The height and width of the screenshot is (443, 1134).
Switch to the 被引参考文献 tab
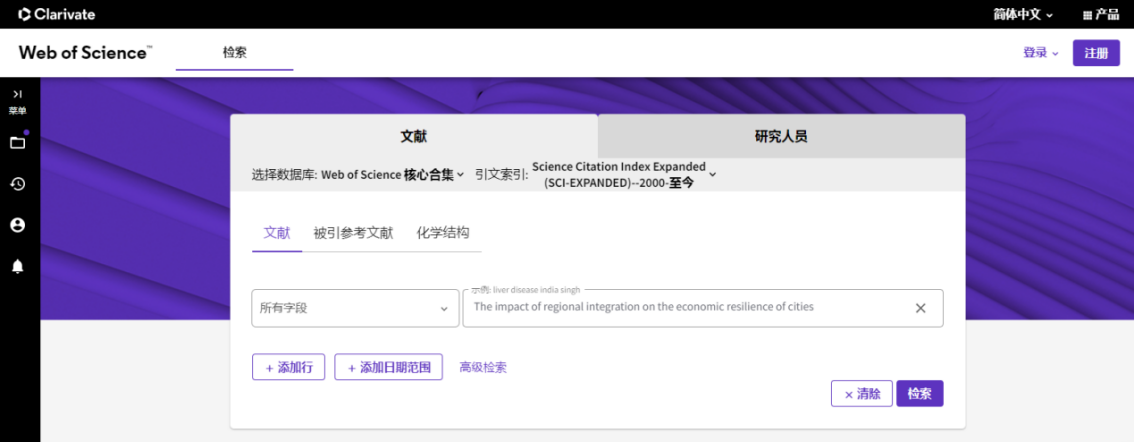[354, 233]
